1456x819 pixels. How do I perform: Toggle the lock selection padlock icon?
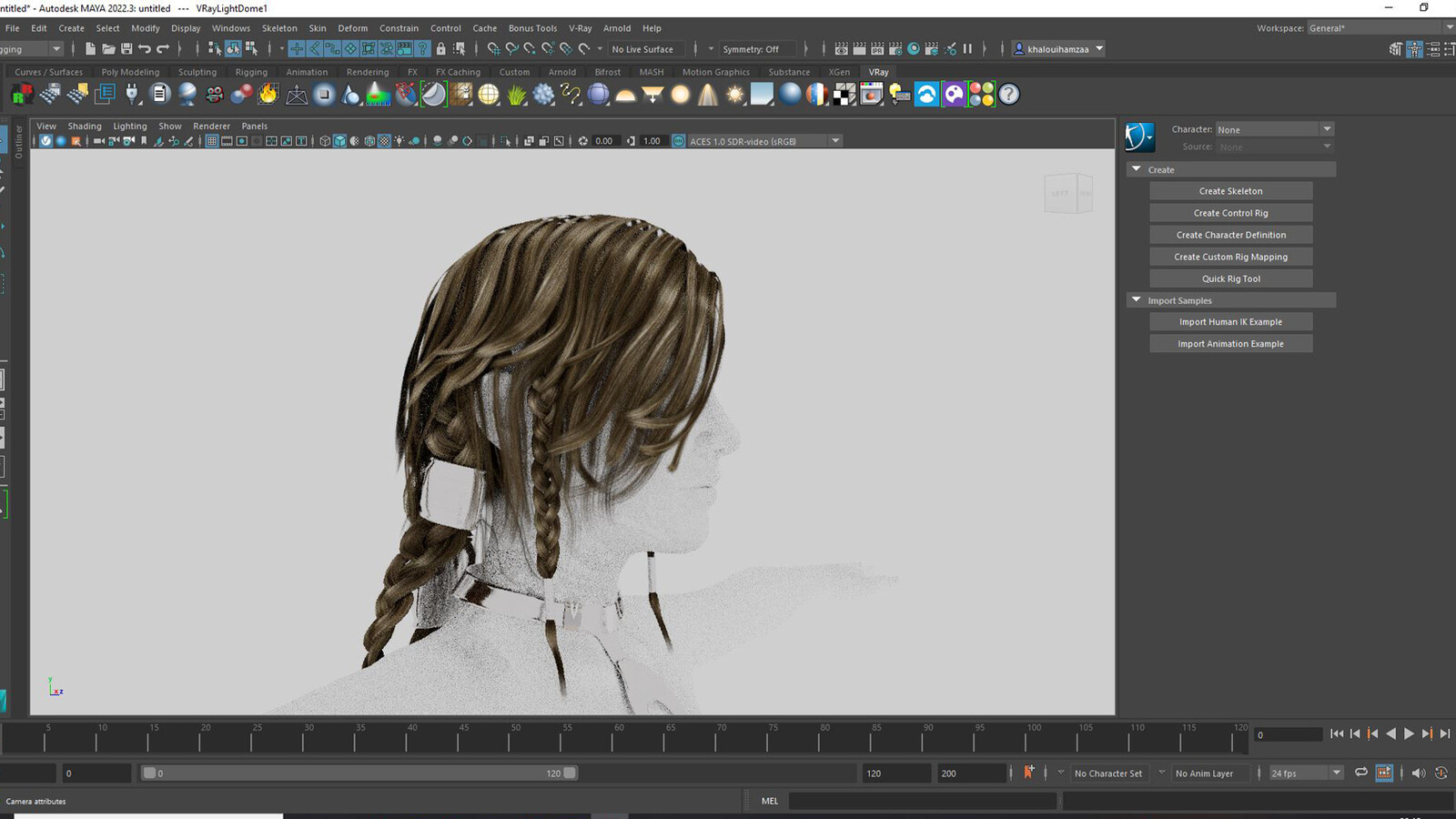point(440,49)
